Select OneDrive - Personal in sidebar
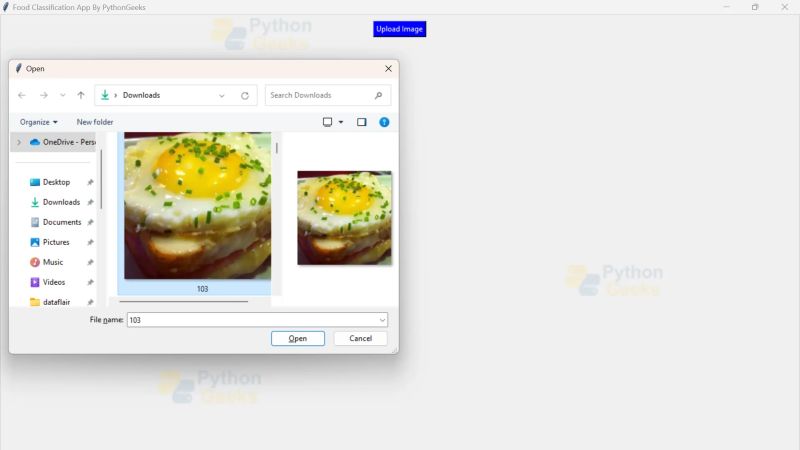This screenshot has width=800, height=450. pyautogui.click(x=62, y=142)
